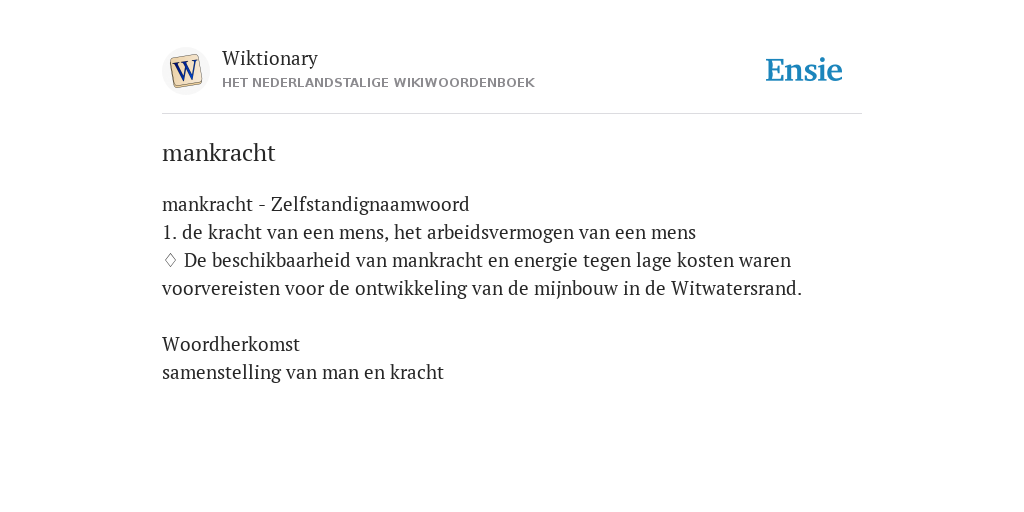Click the horizontal divider below the header
The height and width of the screenshot is (512, 1024).
512,114
